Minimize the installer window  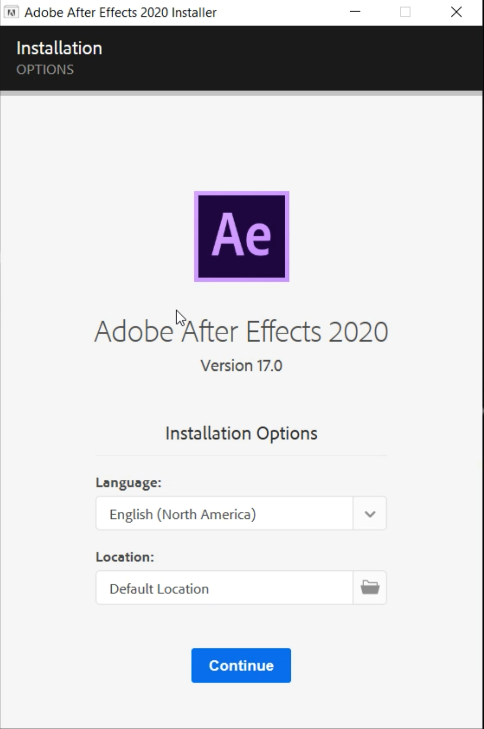355,12
